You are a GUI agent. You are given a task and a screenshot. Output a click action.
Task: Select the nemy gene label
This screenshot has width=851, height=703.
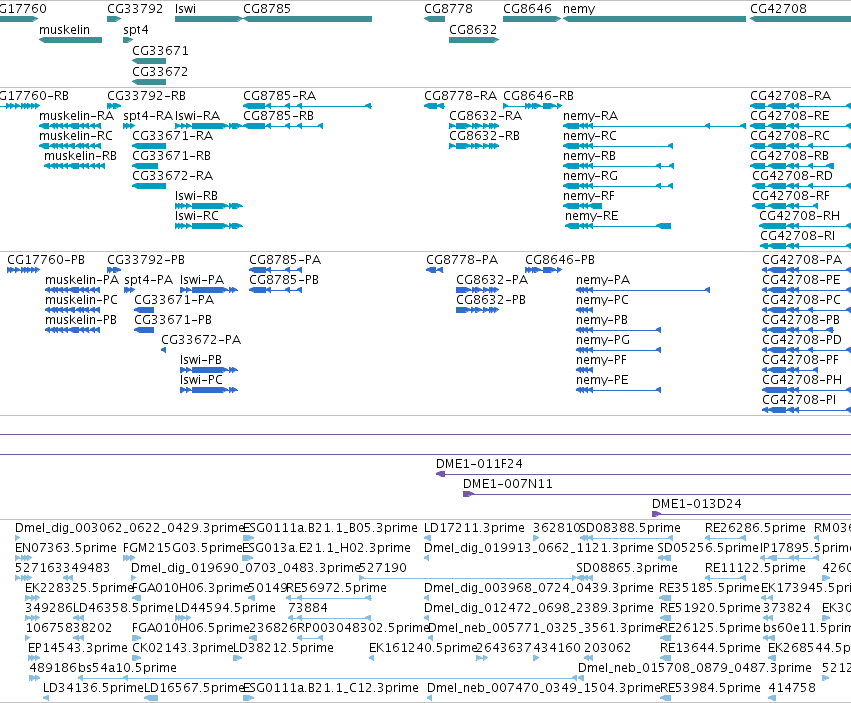pyautogui.click(x=579, y=9)
